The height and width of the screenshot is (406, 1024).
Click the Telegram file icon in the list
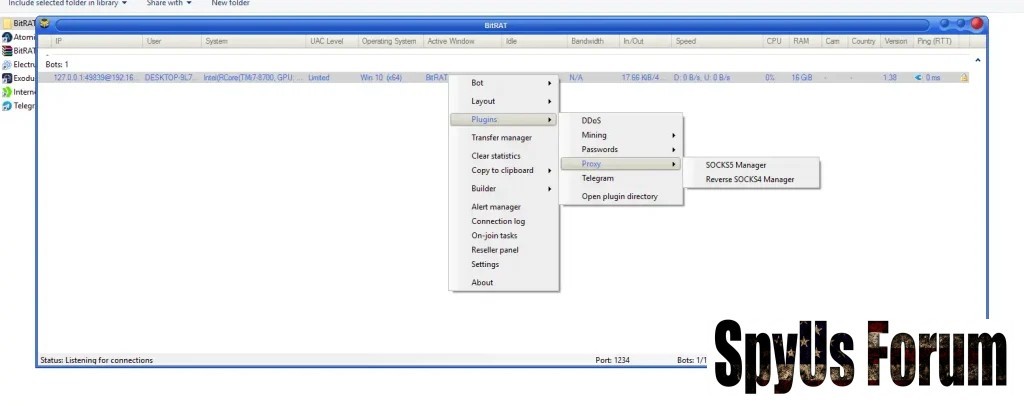tap(7, 105)
